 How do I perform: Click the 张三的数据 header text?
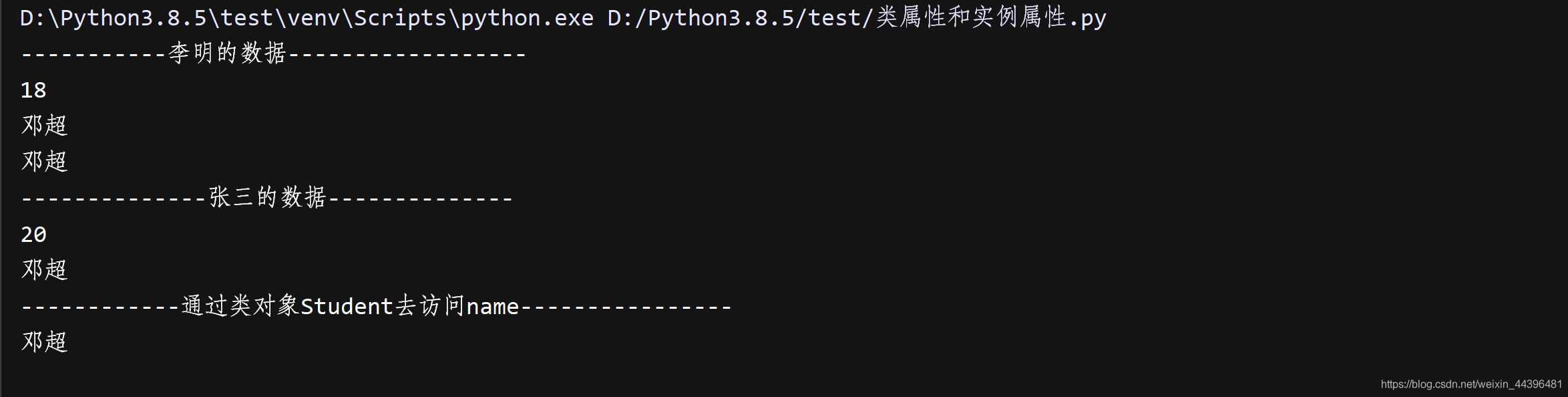click(x=267, y=198)
